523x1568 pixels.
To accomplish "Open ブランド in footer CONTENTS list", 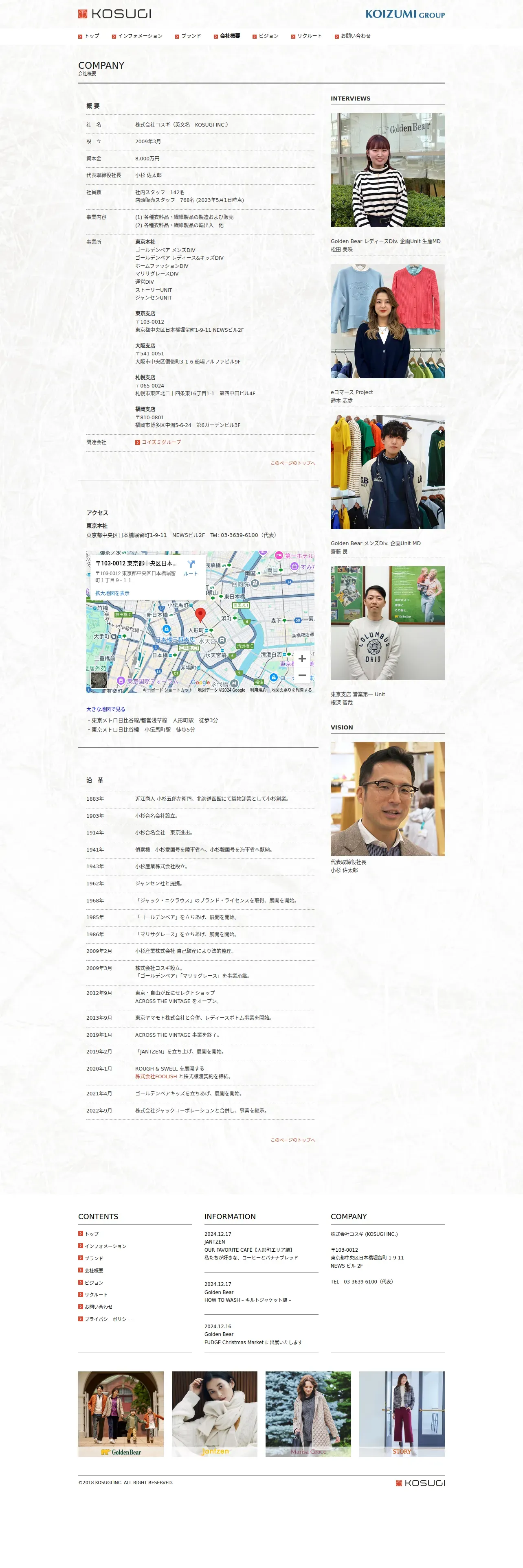I will (91, 1258).
